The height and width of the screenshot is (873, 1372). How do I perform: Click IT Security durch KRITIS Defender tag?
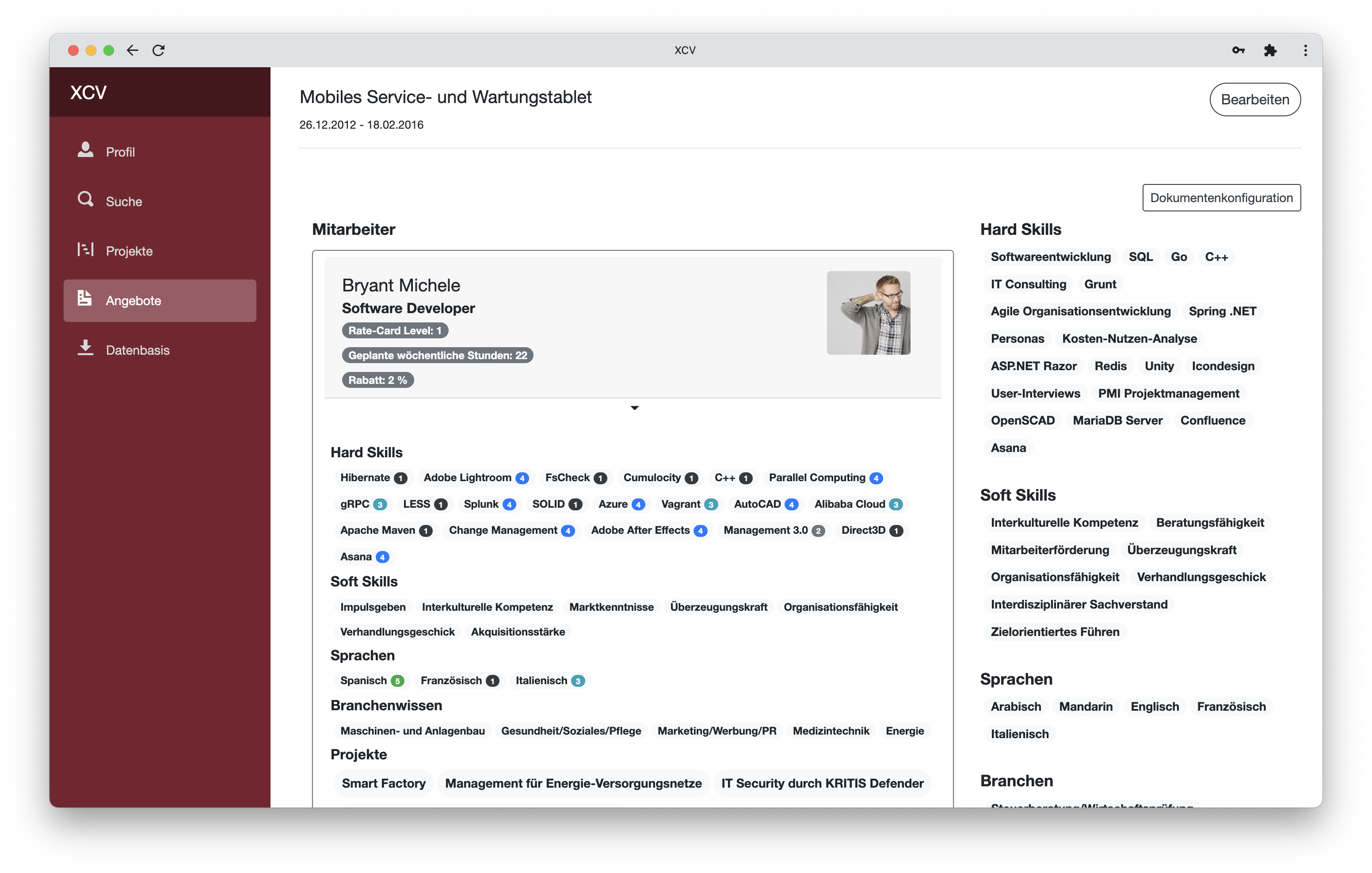[822, 784]
